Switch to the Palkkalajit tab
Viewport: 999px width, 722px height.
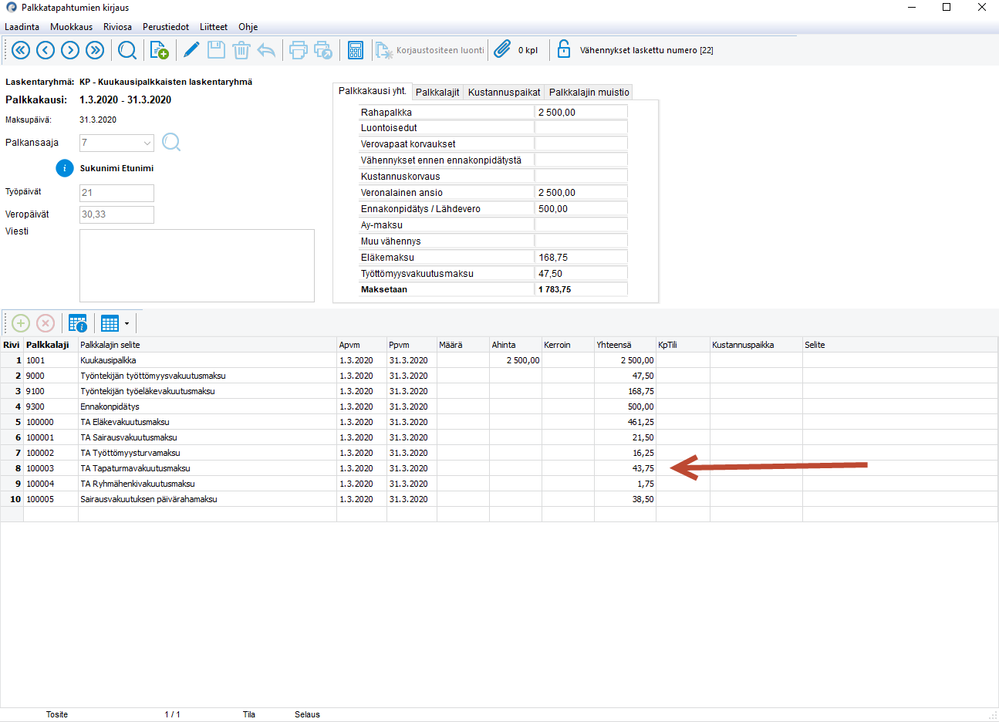(437, 92)
